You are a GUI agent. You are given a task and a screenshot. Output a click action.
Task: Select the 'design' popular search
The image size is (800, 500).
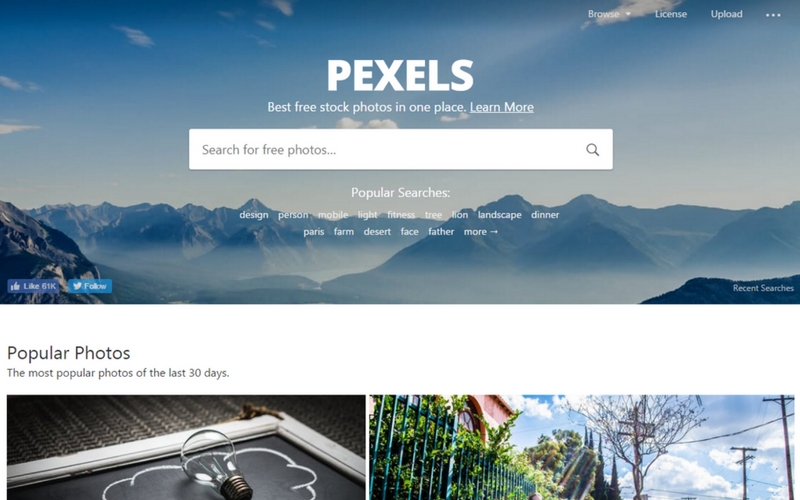coord(254,215)
